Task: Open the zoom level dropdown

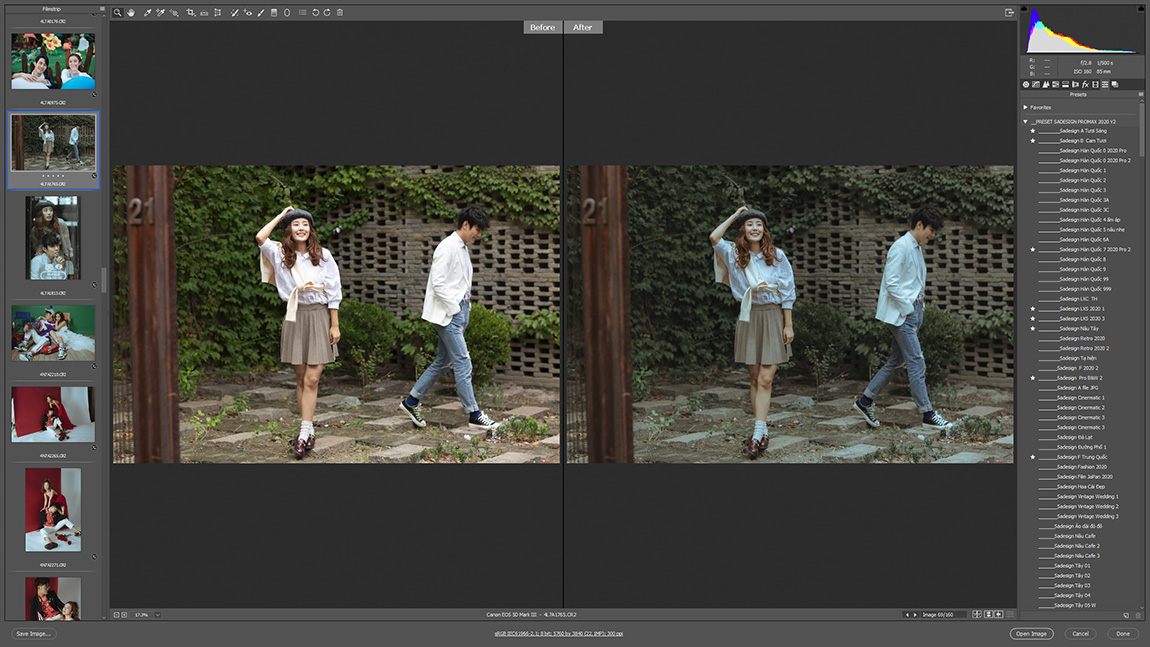Action: point(157,615)
